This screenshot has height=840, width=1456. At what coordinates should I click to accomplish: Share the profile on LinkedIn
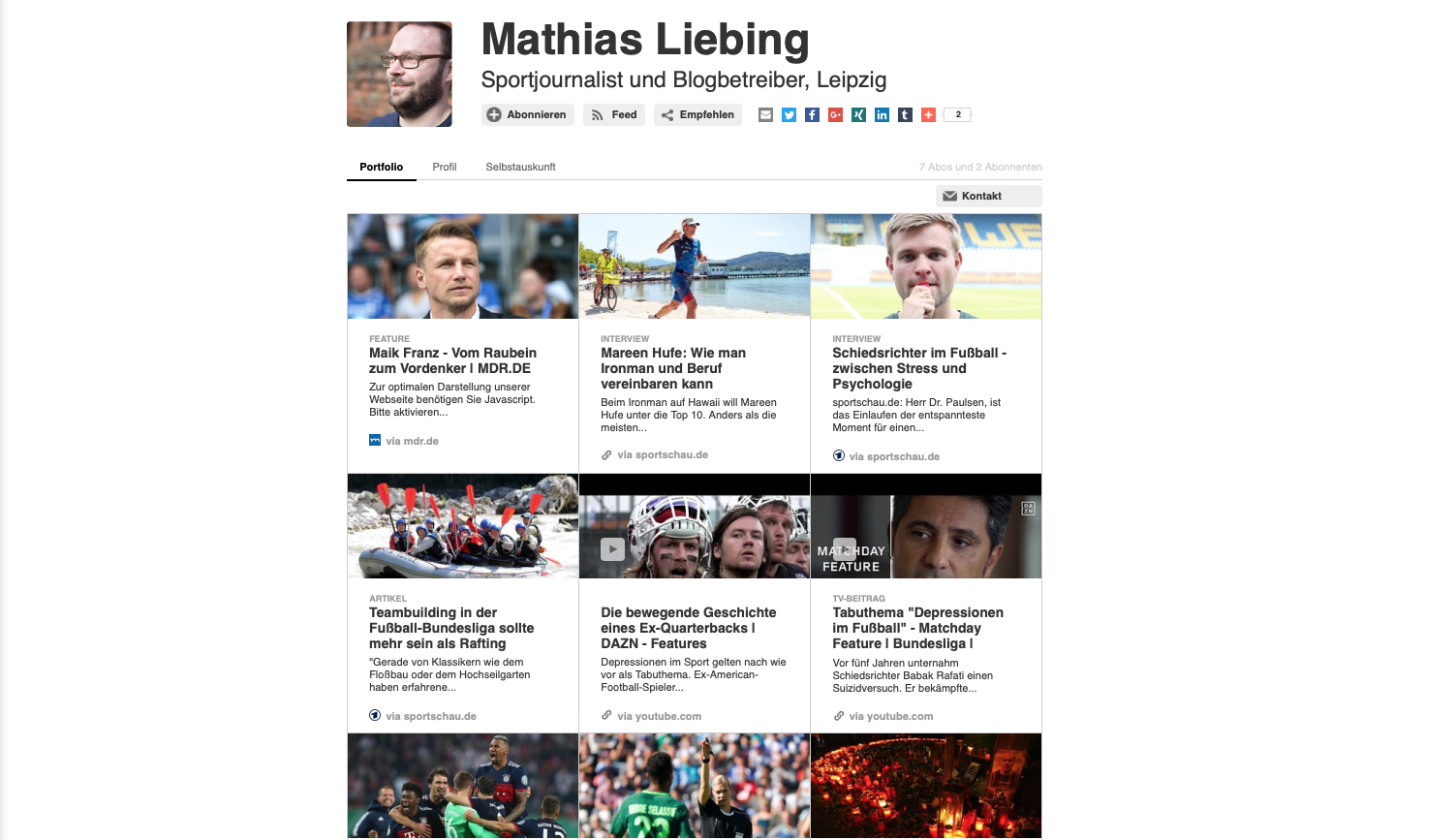882,114
